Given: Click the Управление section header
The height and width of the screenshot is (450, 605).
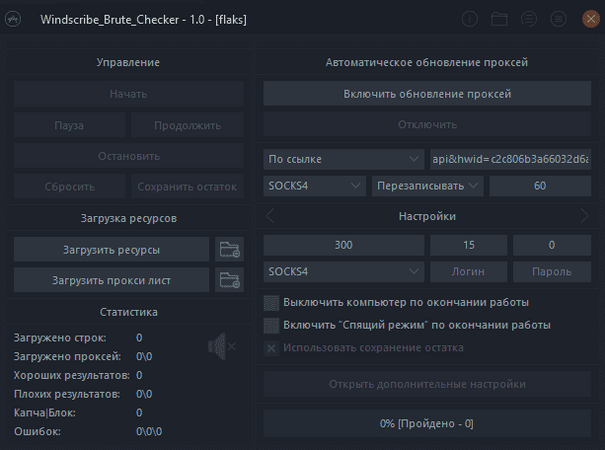Looking at the screenshot, I should (128, 63).
